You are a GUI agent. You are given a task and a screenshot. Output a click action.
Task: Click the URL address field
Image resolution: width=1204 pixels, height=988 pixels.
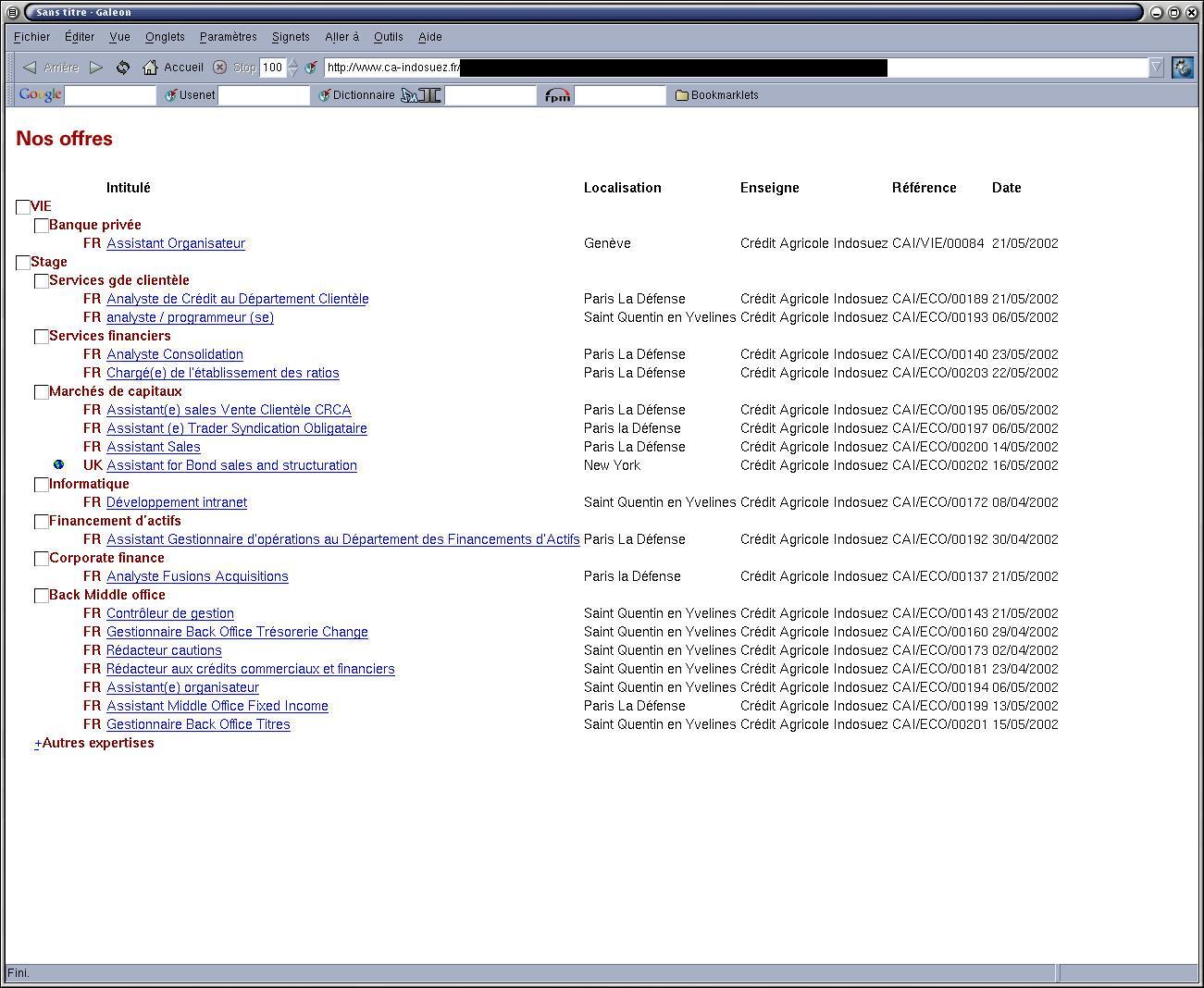point(736,68)
